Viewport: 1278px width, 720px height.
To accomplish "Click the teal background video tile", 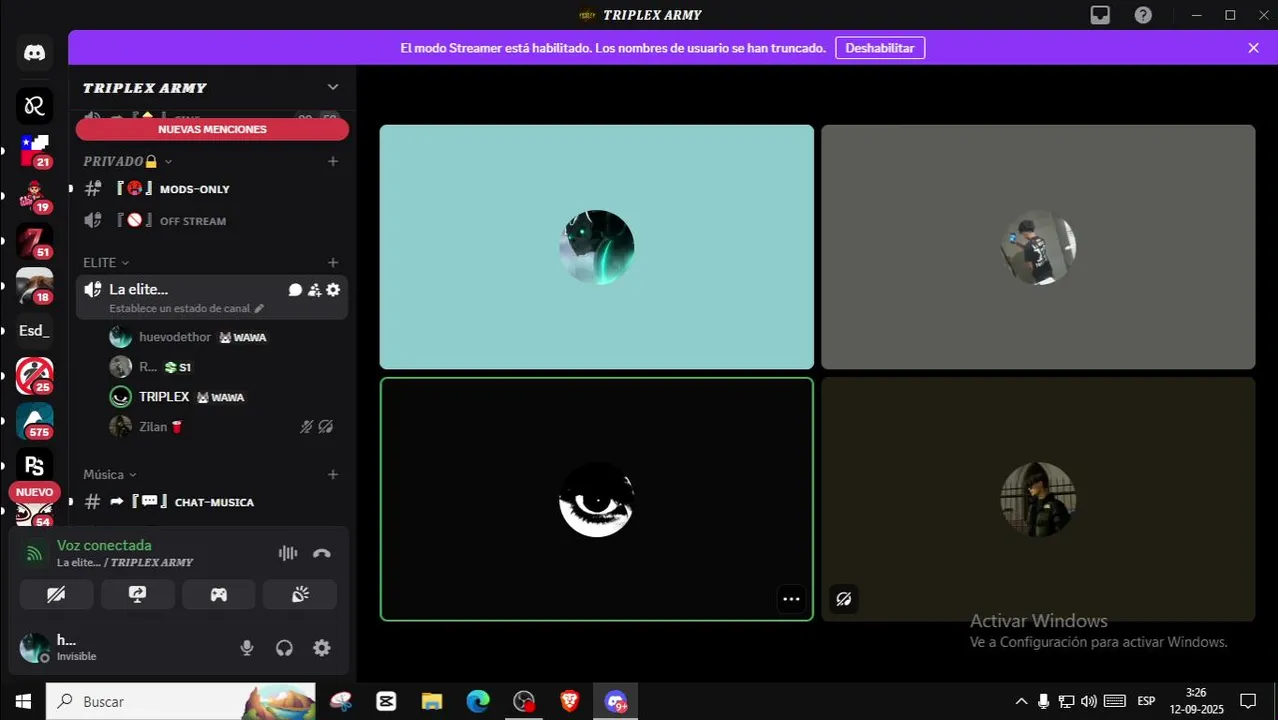I will [597, 247].
